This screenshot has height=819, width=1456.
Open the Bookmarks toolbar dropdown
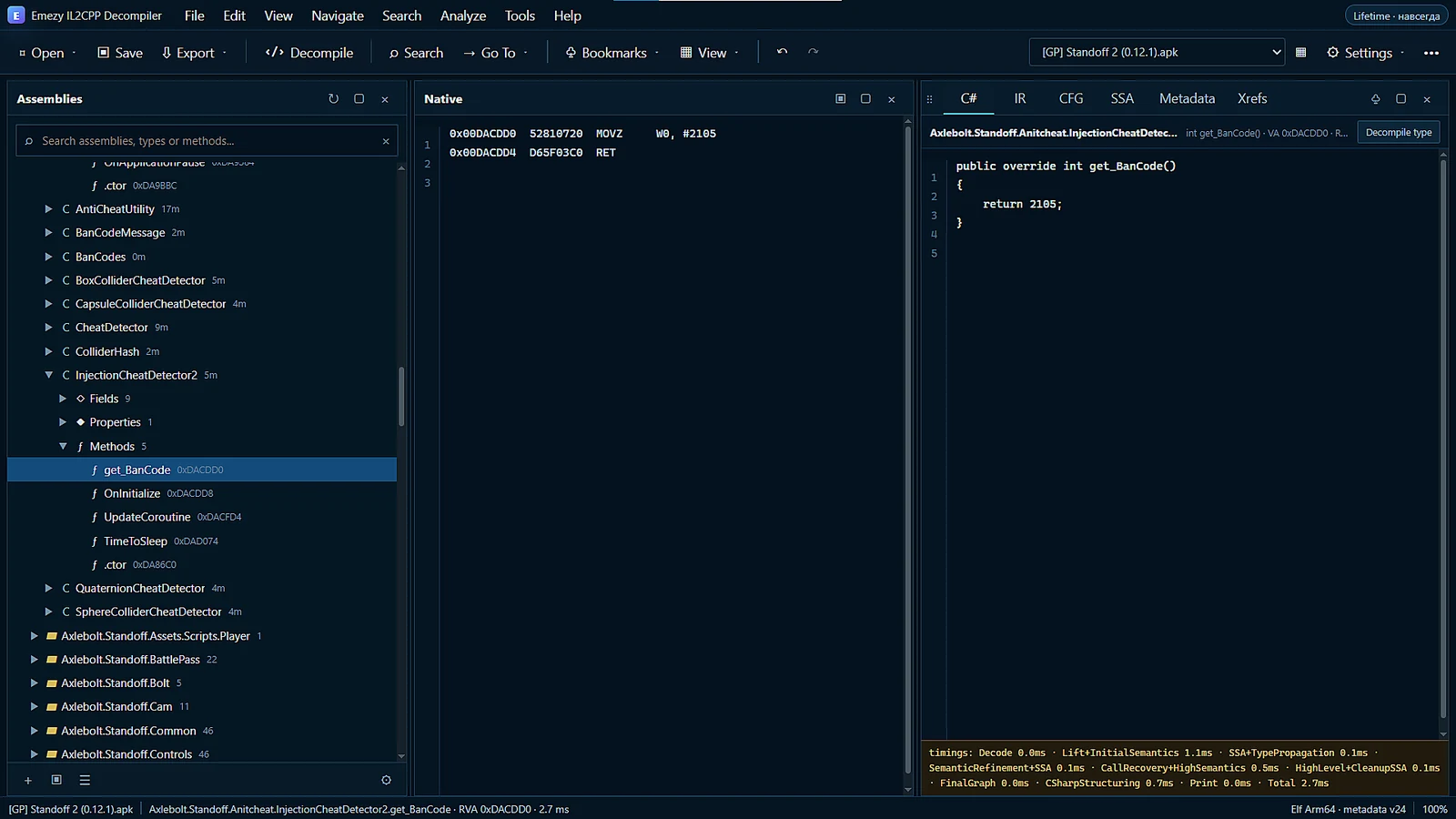click(x=612, y=53)
